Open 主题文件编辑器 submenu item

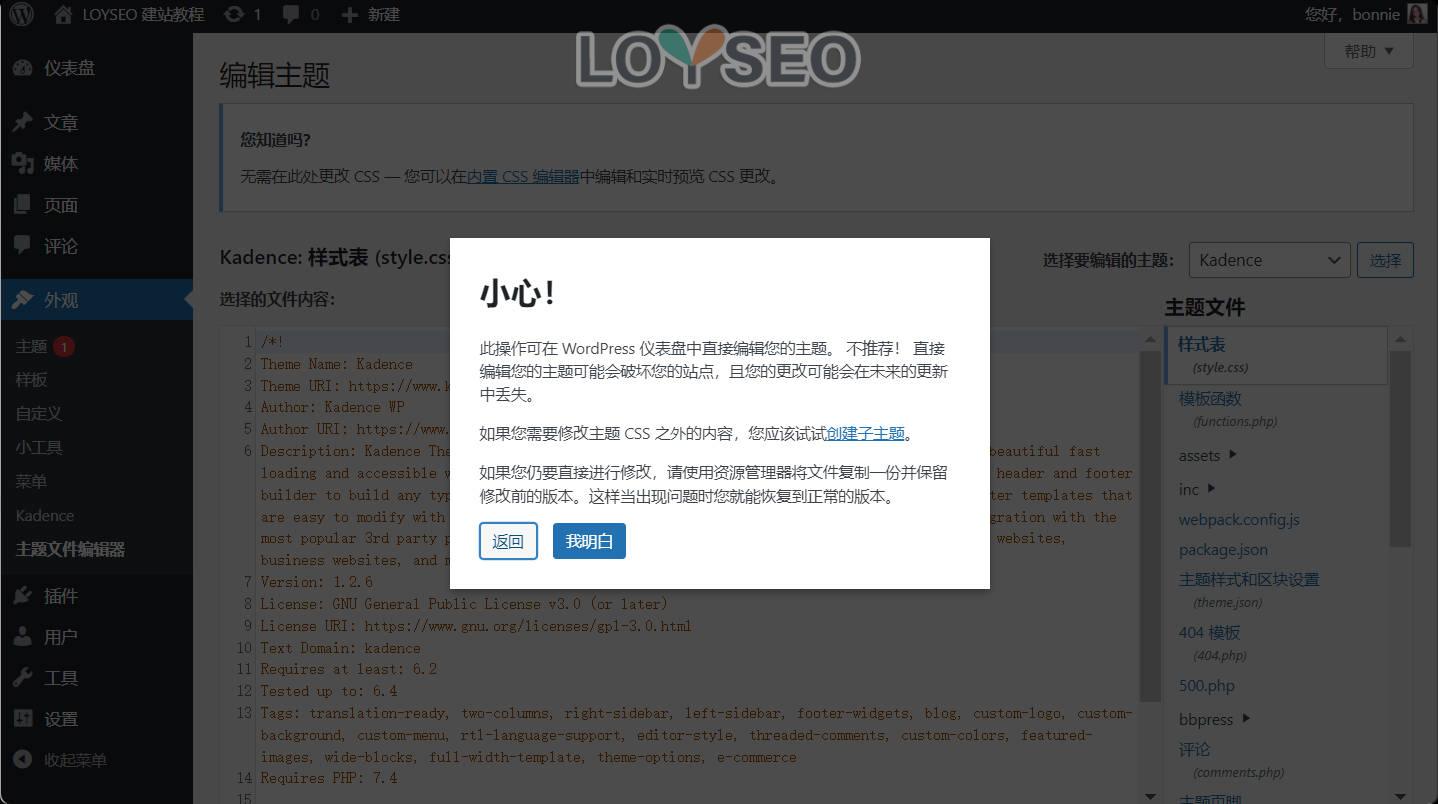[x=70, y=549]
